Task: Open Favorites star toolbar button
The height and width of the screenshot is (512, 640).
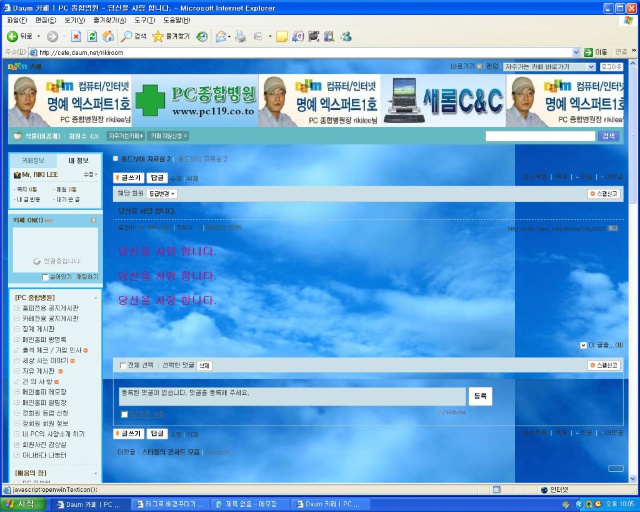Action: [171, 37]
